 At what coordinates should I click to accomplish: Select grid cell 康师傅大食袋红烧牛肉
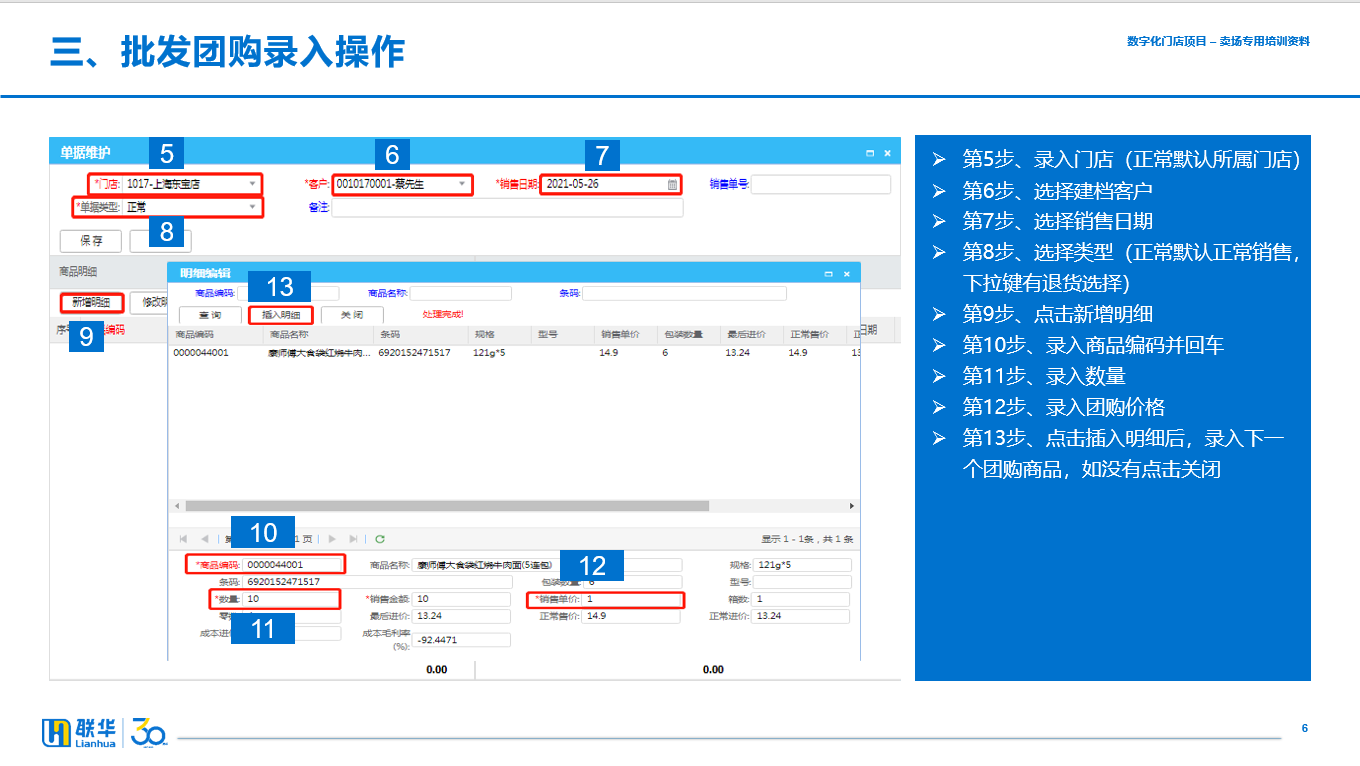point(319,352)
